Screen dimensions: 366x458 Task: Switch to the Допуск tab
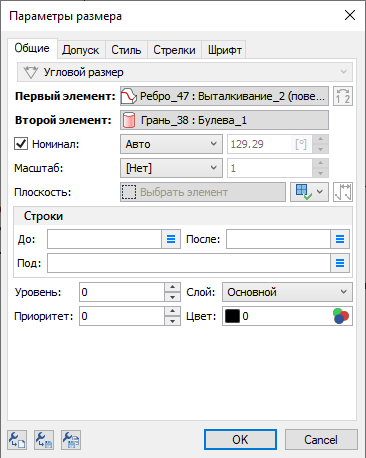pos(80,50)
